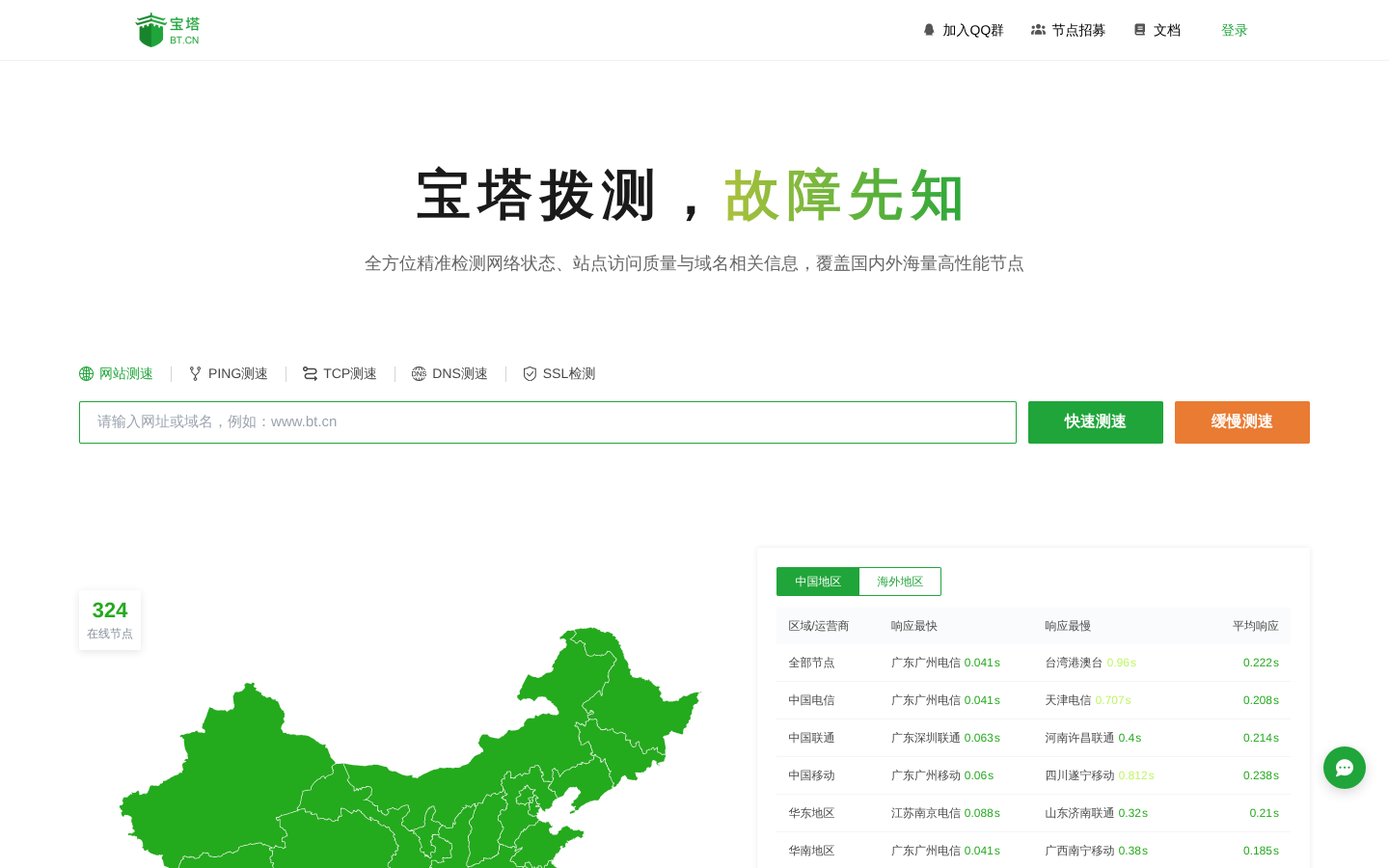1389x868 pixels.
Task: Switch to DNS测速 tab
Action: (x=449, y=374)
